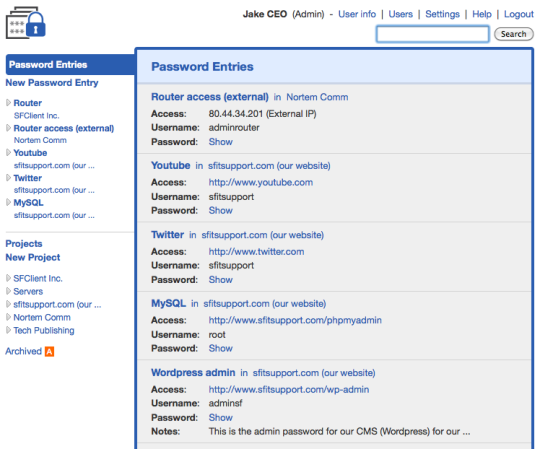Screen dimensions: 540x449
Task: Open Router access (external) entry title in main list
Action: pos(210,97)
